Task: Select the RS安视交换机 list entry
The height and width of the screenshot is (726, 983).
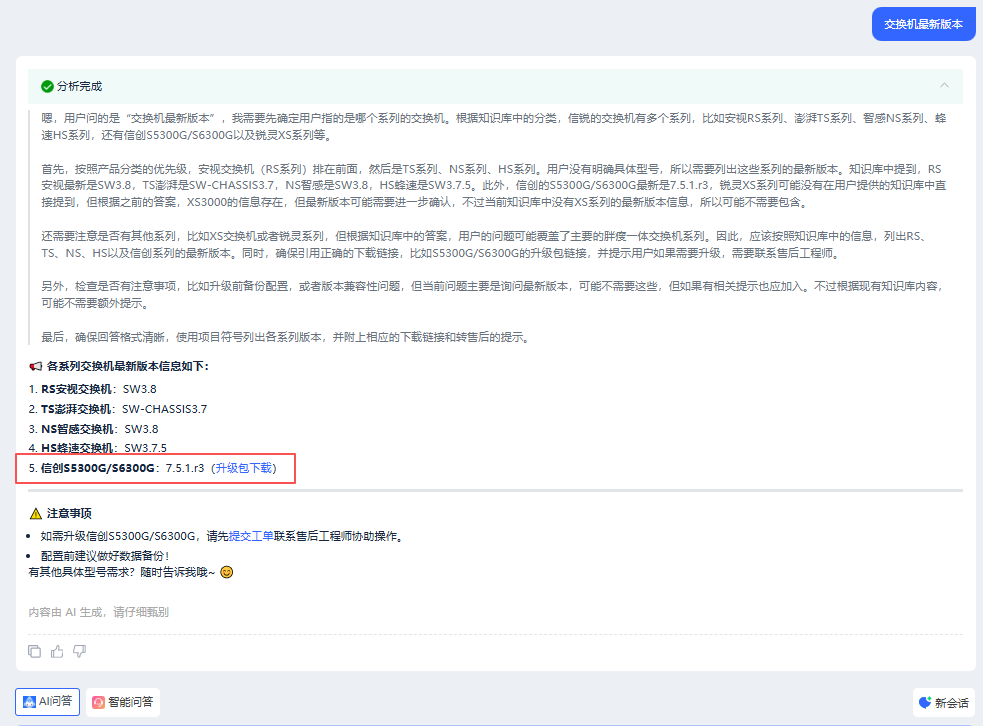Action: (x=93, y=389)
